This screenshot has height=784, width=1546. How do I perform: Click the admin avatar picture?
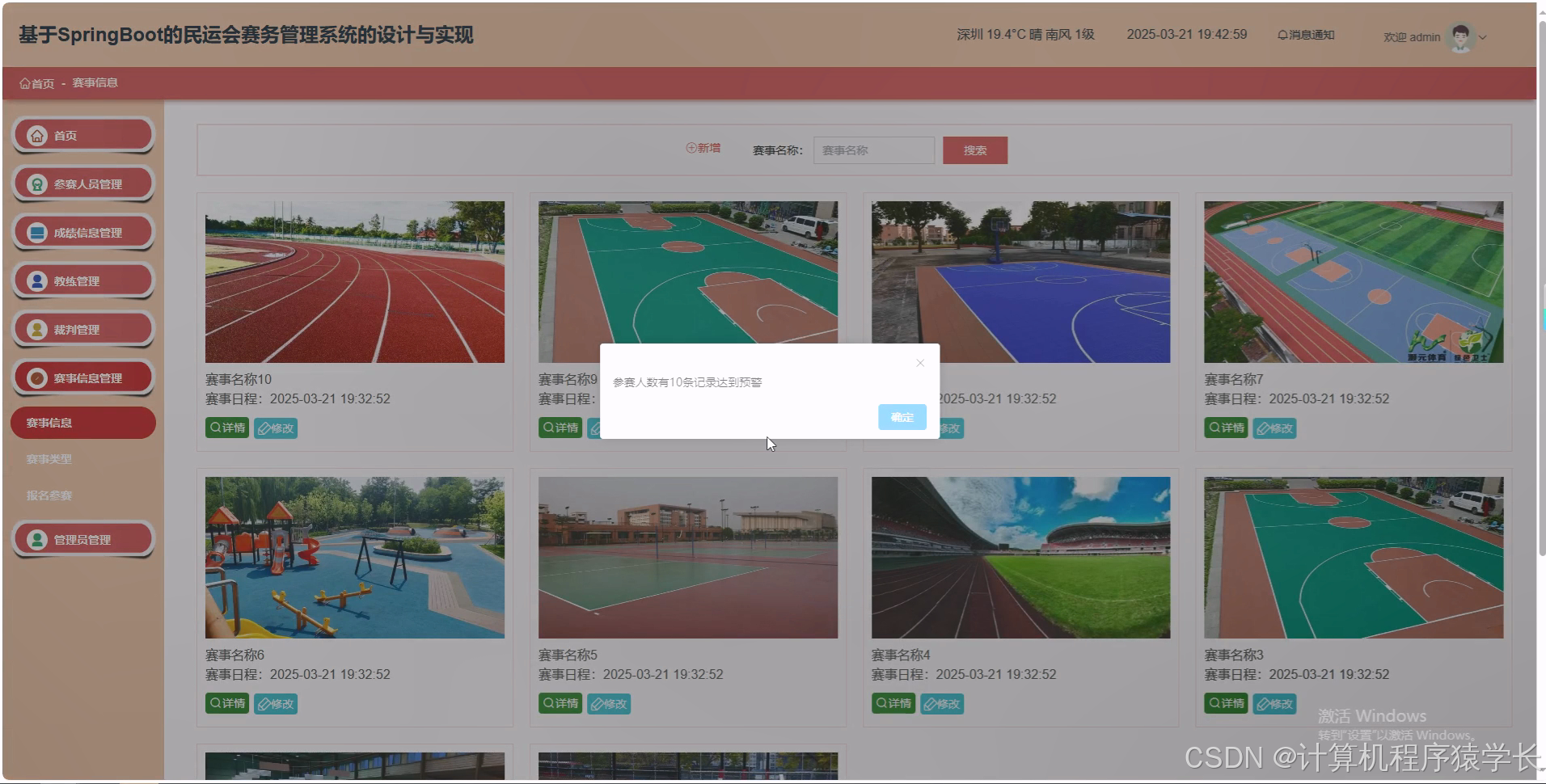pos(1460,36)
